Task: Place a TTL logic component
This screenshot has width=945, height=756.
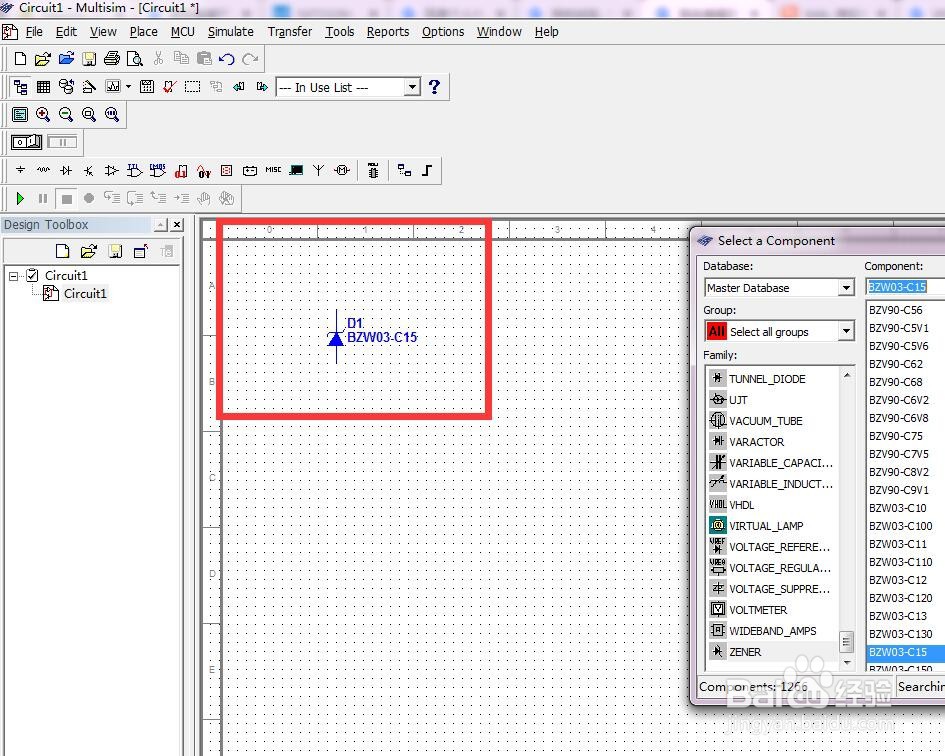Action: click(134, 171)
